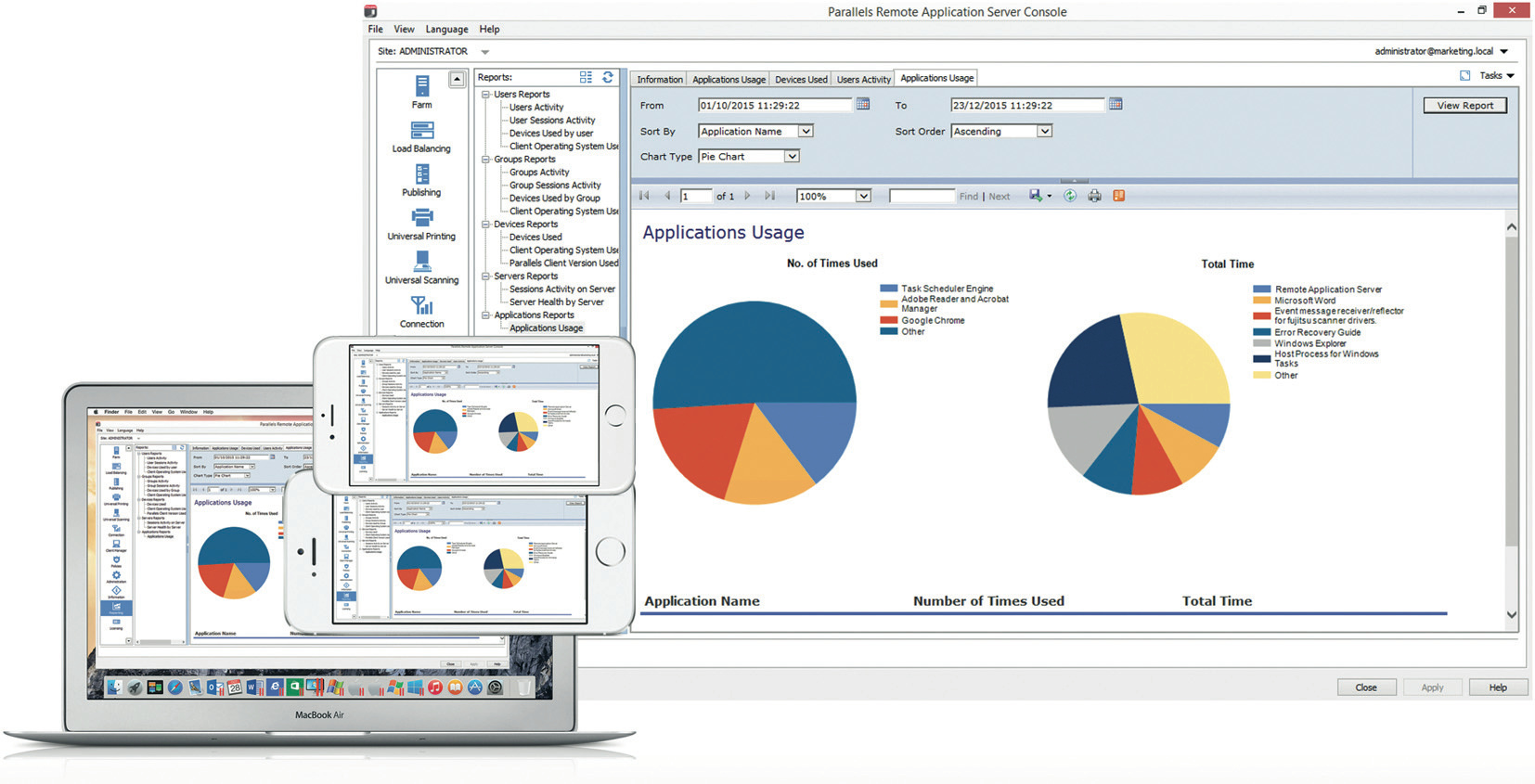
Task: Open the From date calendar picker
Action: 863,105
